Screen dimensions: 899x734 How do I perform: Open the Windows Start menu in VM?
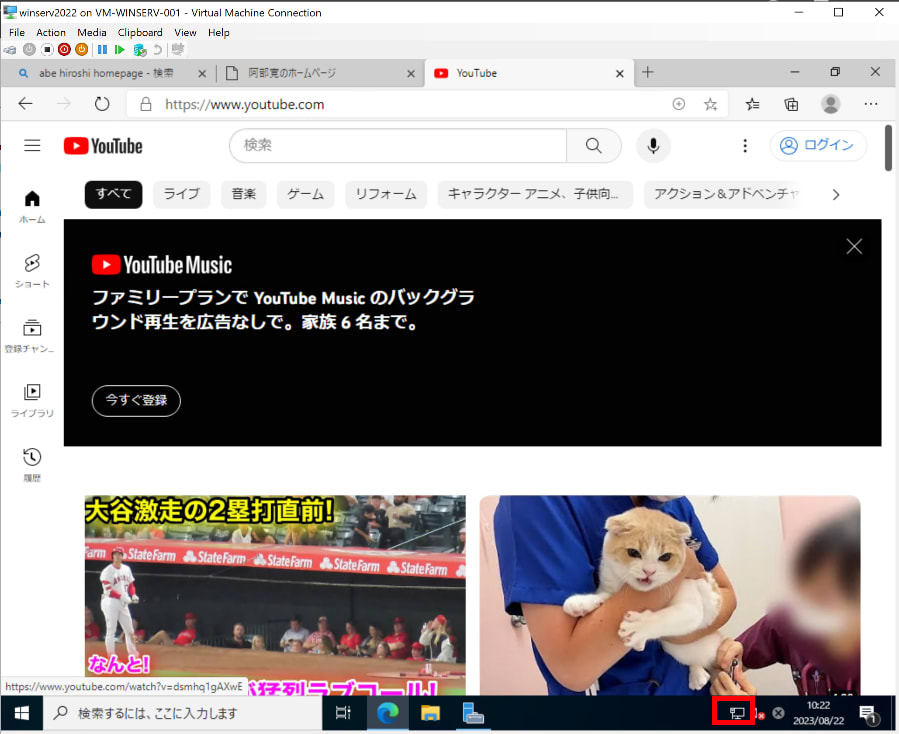coord(21,713)
